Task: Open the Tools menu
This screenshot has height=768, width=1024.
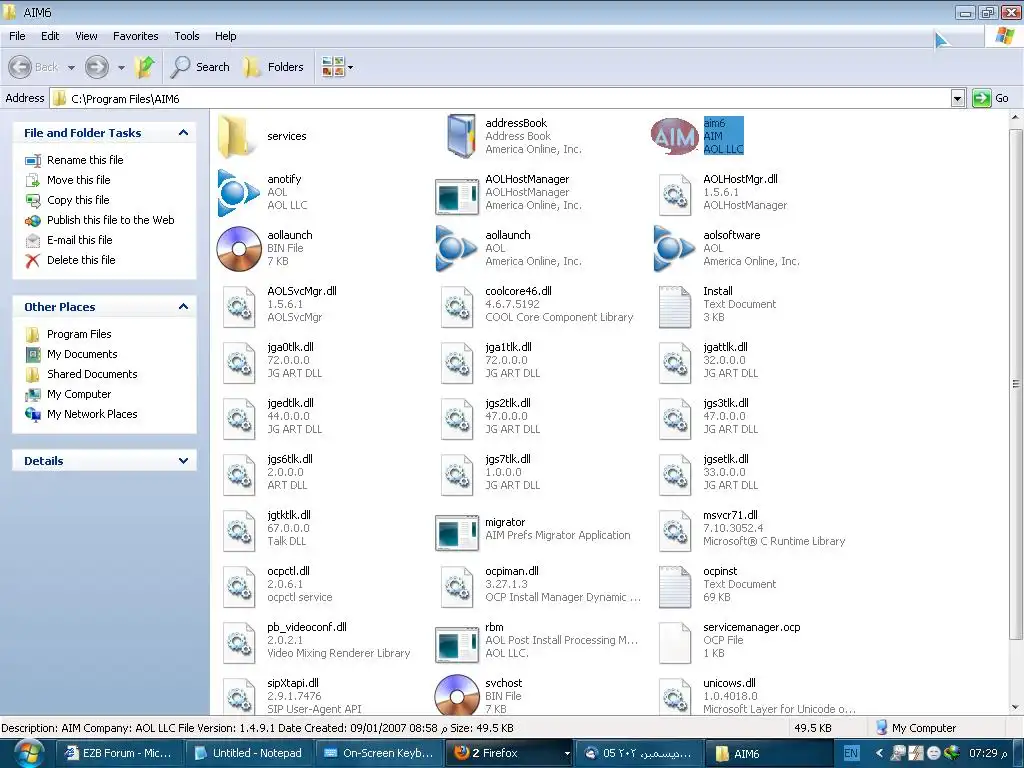Action: (187, 36)
